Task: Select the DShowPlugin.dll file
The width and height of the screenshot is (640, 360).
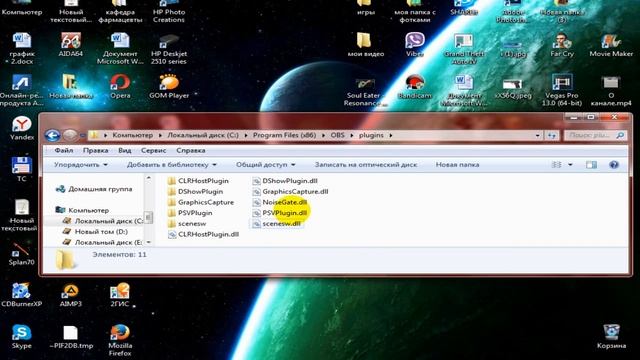Action: point(284,181)
